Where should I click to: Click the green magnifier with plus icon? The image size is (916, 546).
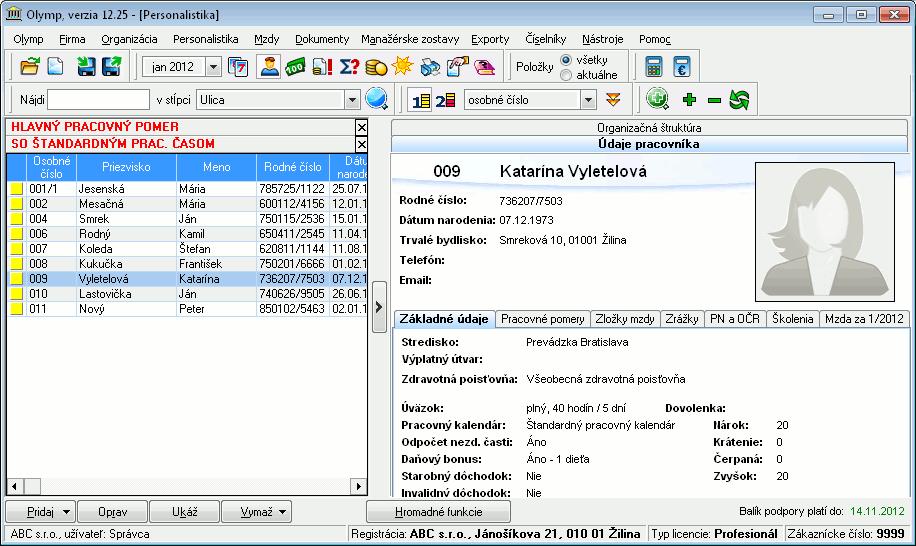(657, 99)
